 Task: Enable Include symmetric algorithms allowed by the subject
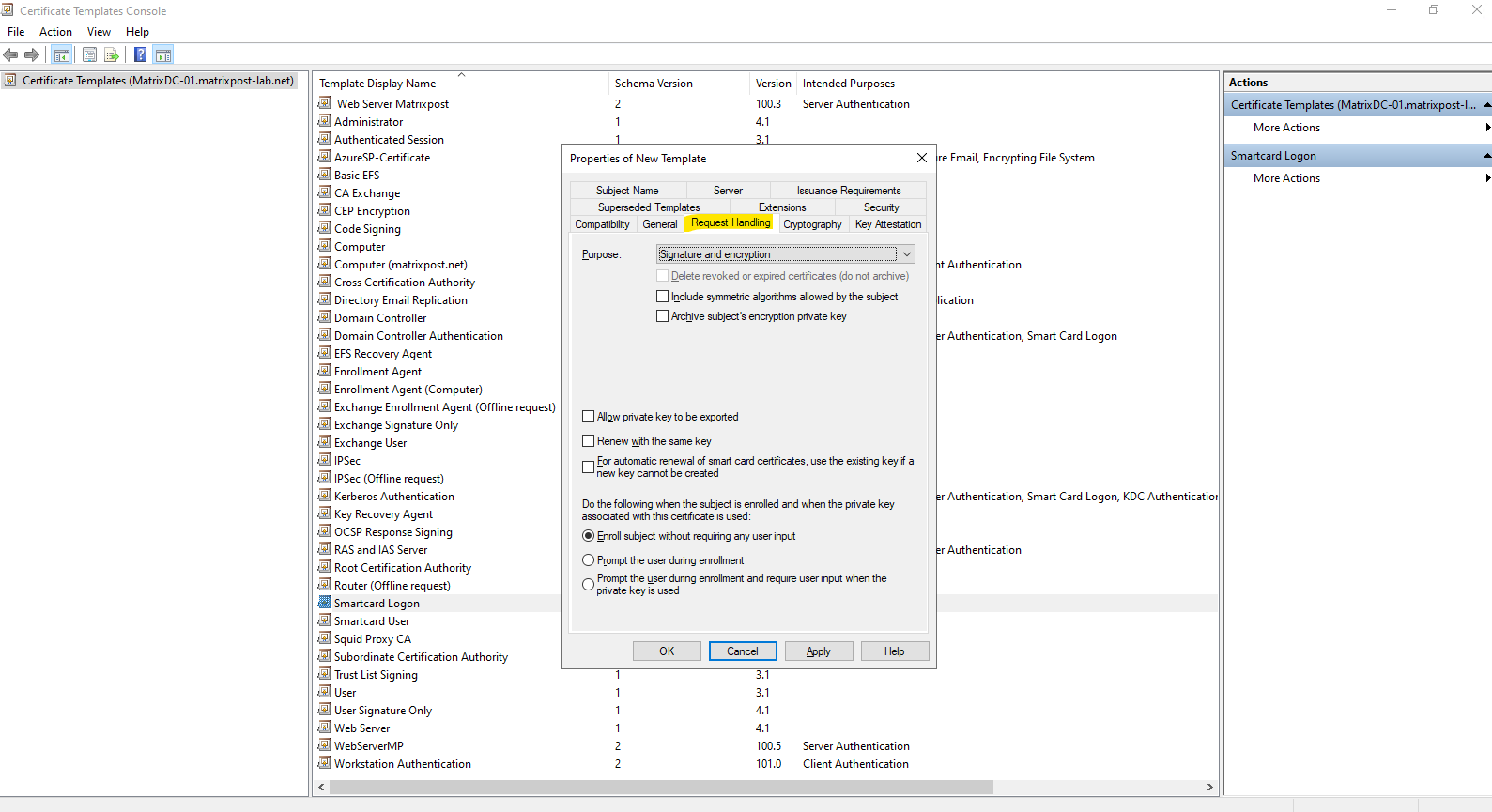pos(663,297)
